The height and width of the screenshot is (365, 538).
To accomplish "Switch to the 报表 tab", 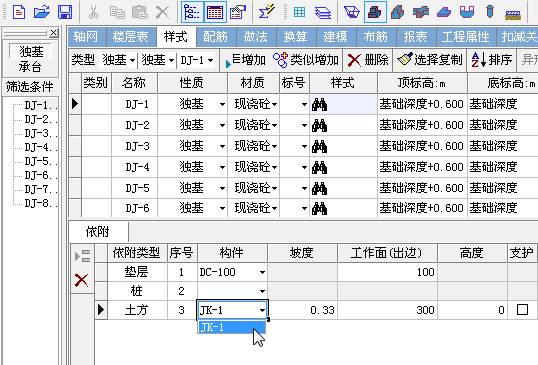I will point(416,37).
